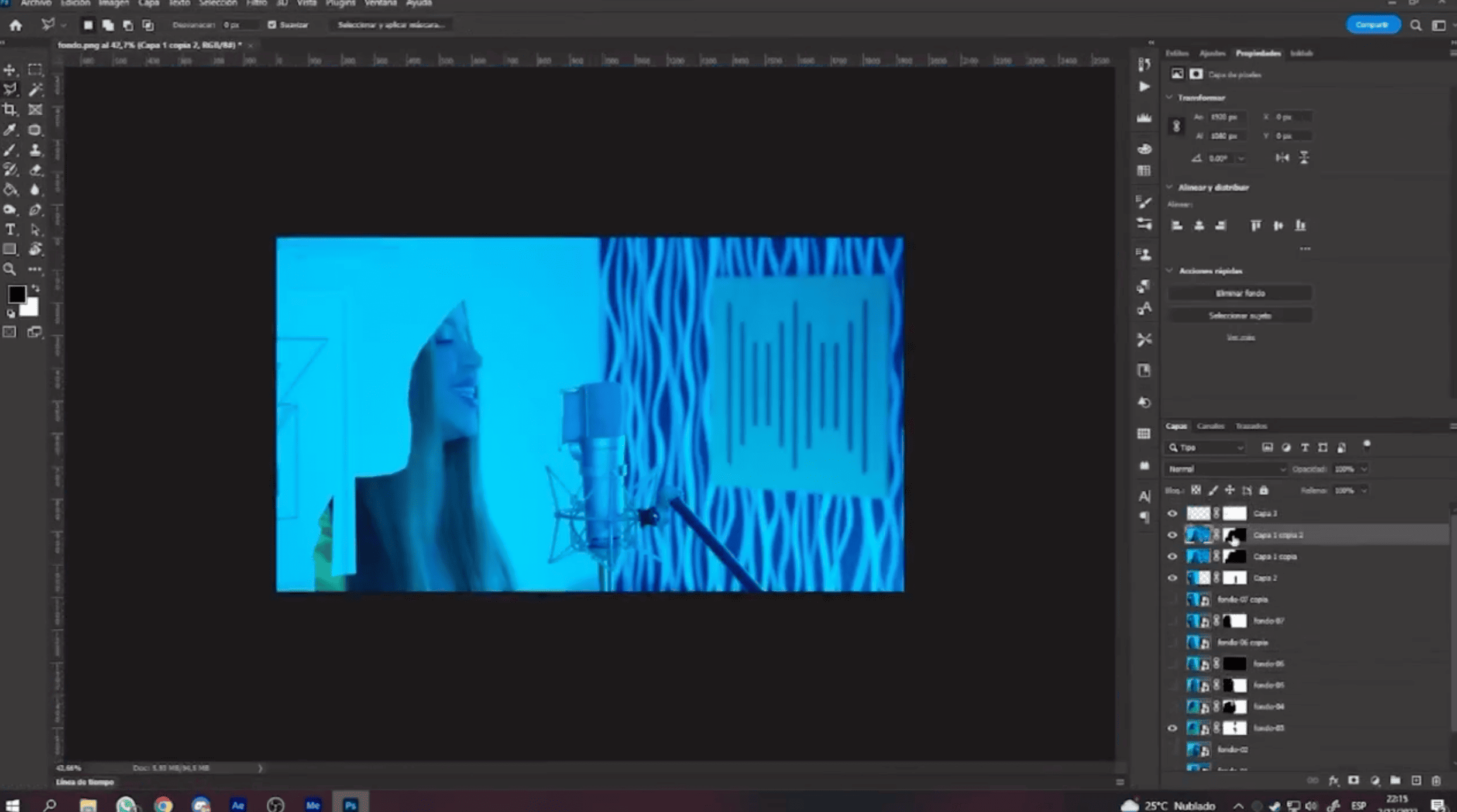This screenshot has width=1457, height=812.
Task: Select the Move tool
Action: tap(10, 70)
